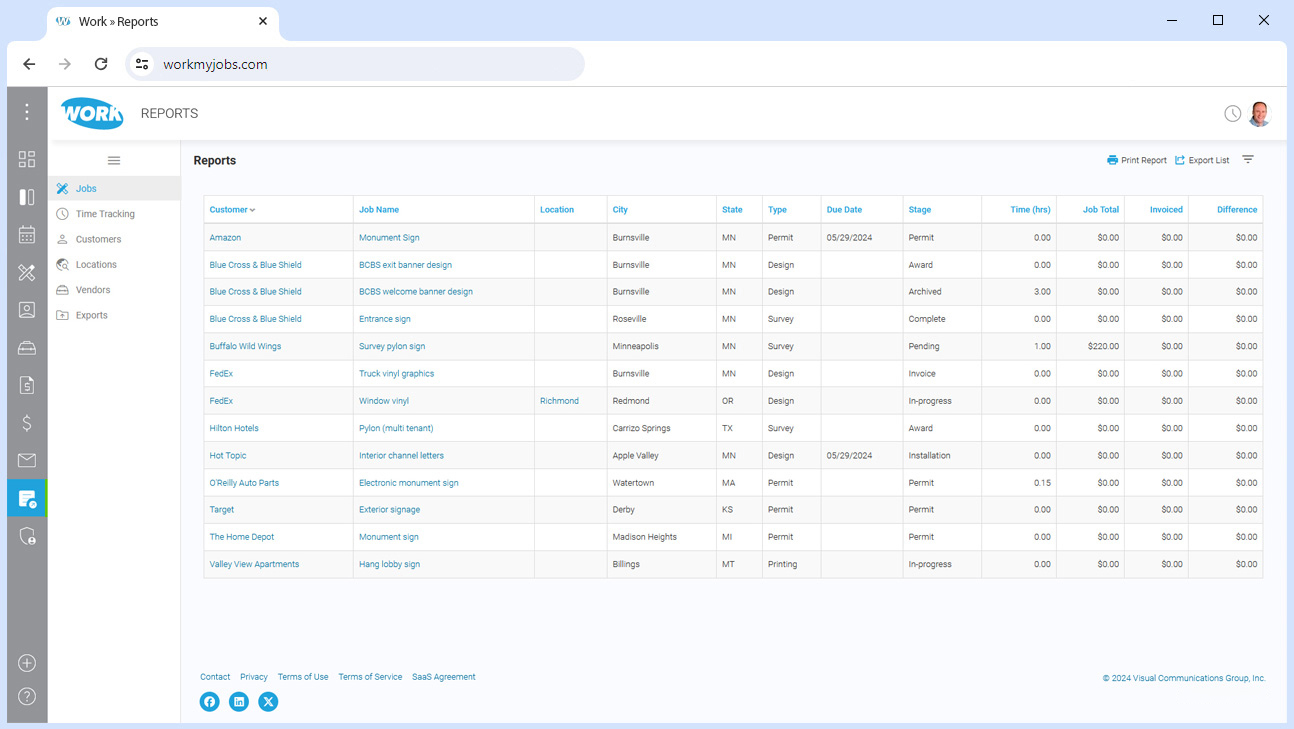
Task: Click the WORK logo
Action: tap(92, 113)
